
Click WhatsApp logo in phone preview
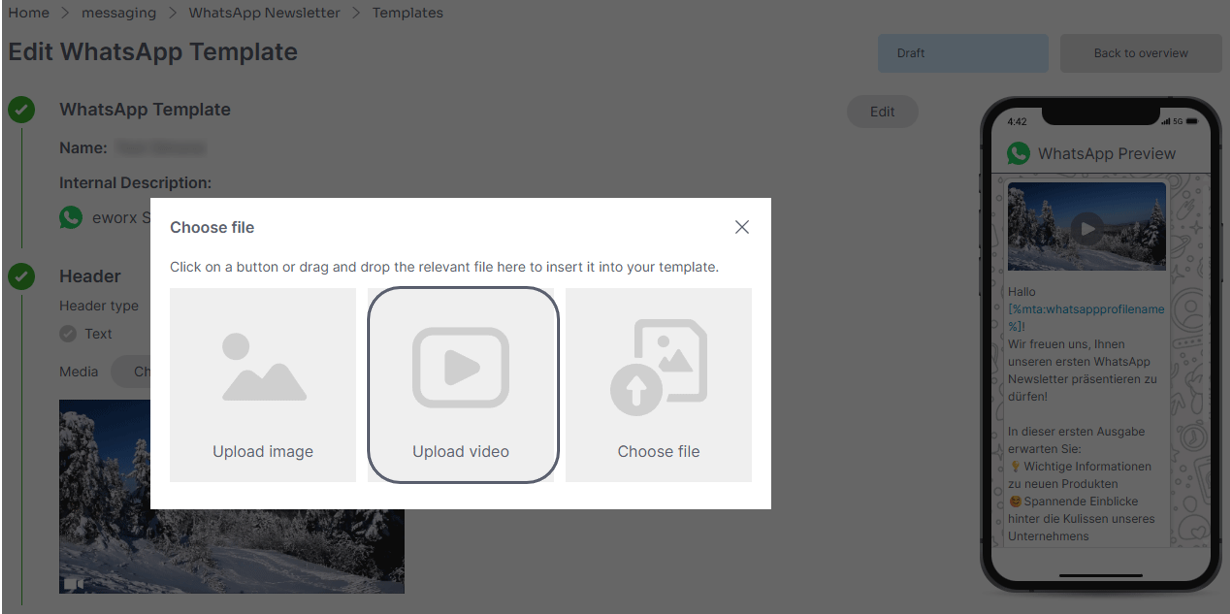pyautogui.click(x=1018, y=153)
